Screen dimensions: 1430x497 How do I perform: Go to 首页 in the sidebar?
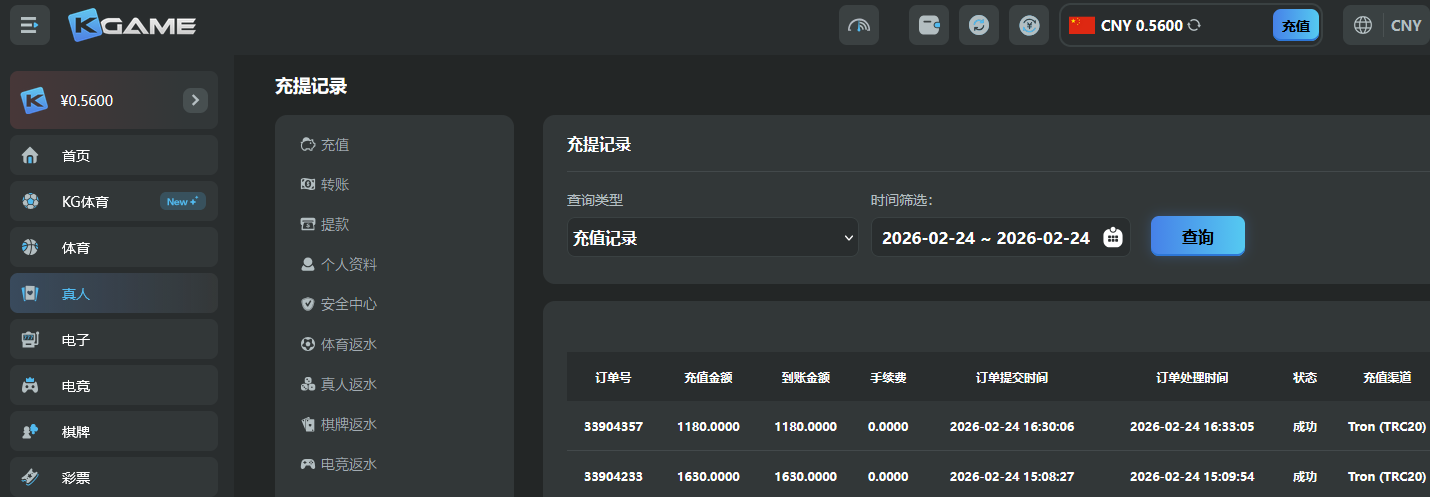tap(114, 156)
